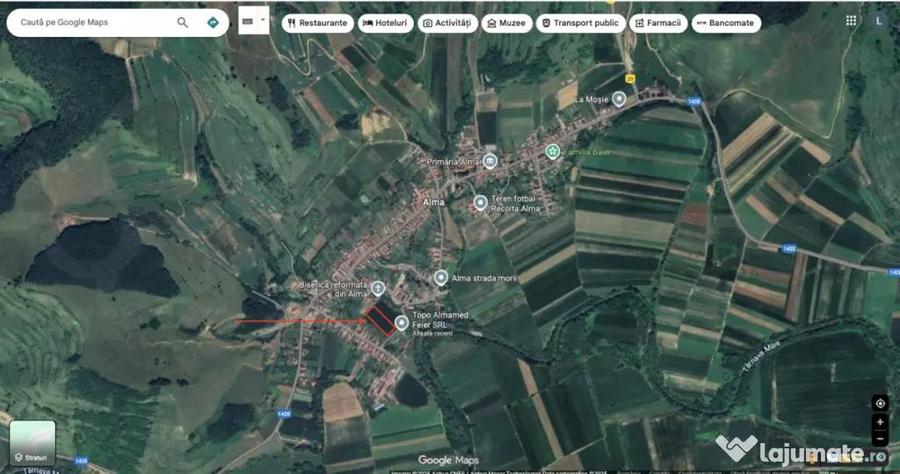Image resolution: width=900 pixels, height=474 pixels.
Task: Zoom out with the minus button
Action: click(880, 439)
